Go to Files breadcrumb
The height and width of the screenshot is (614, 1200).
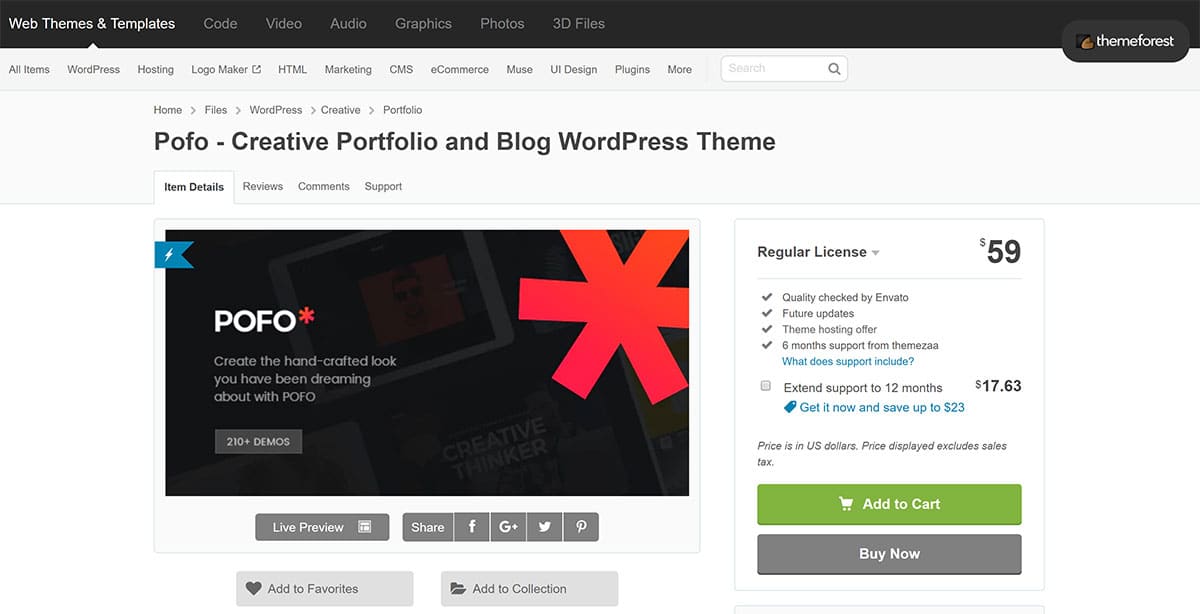click(x=216, y=110)
